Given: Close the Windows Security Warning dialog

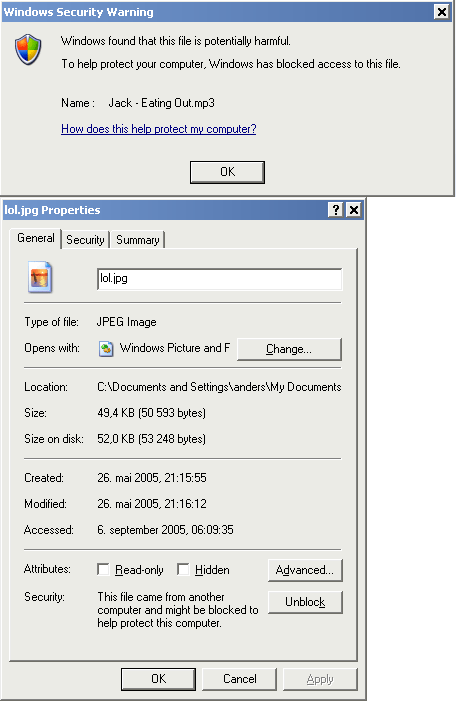Looking at the screenshot, I should click(442, 12).
